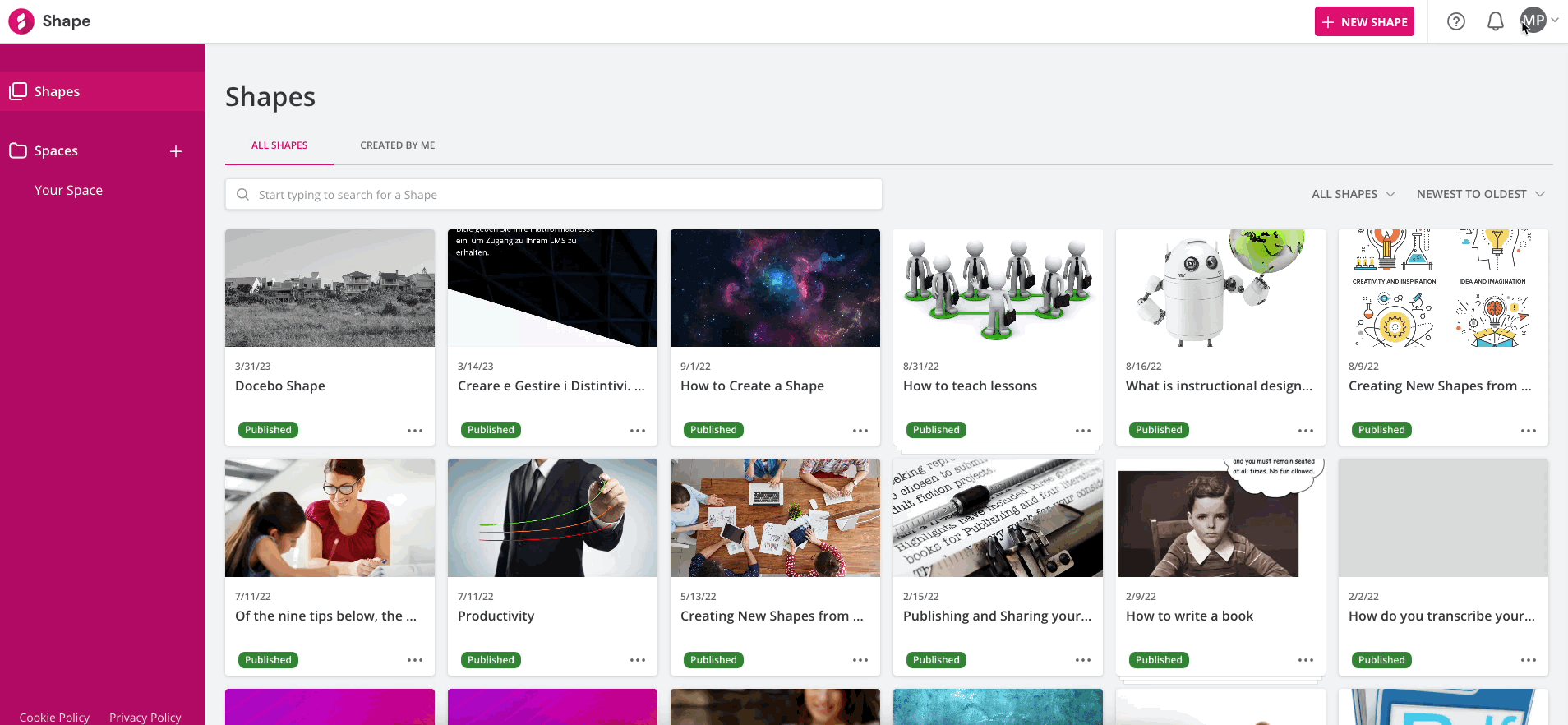The image size is (1568, 725).
Task: Open Spaces in the sidebar
Action: pos(56,150)
